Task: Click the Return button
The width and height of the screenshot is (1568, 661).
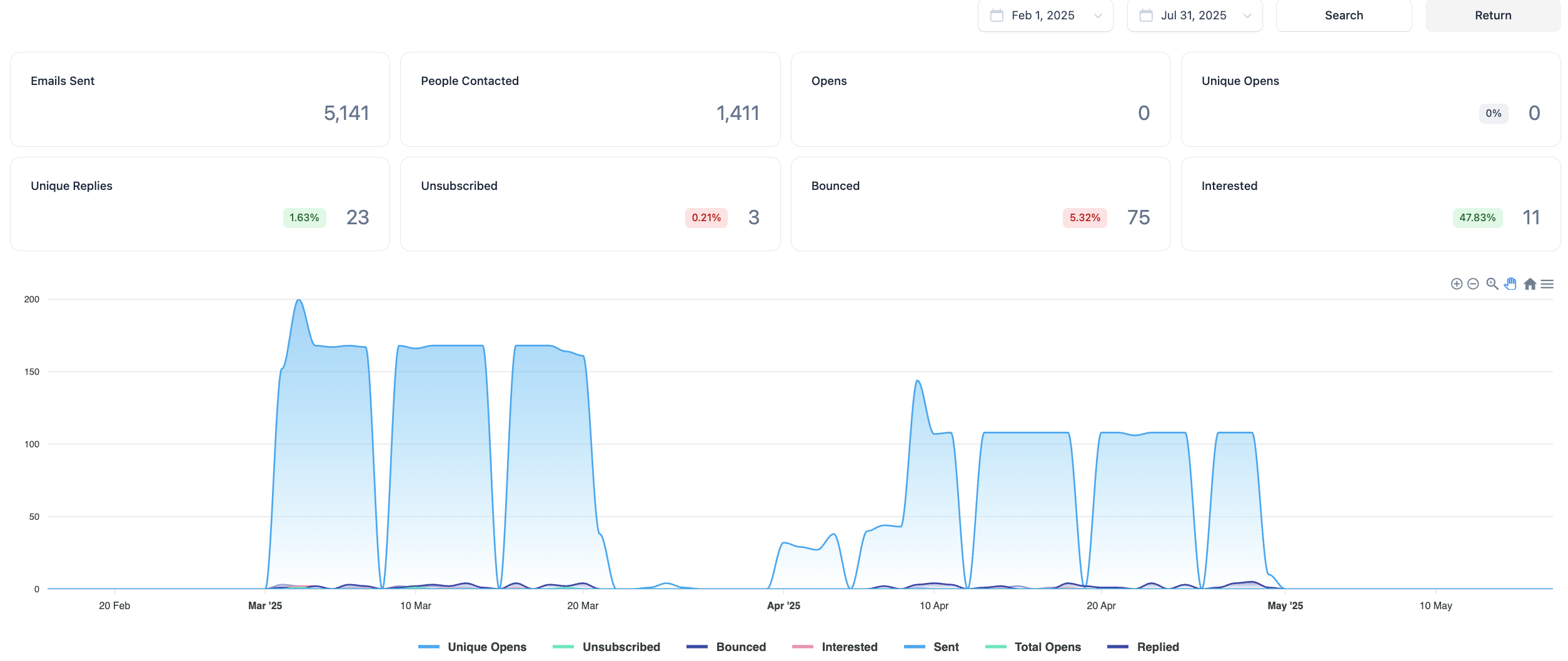Action: (x=1493, y=16)
